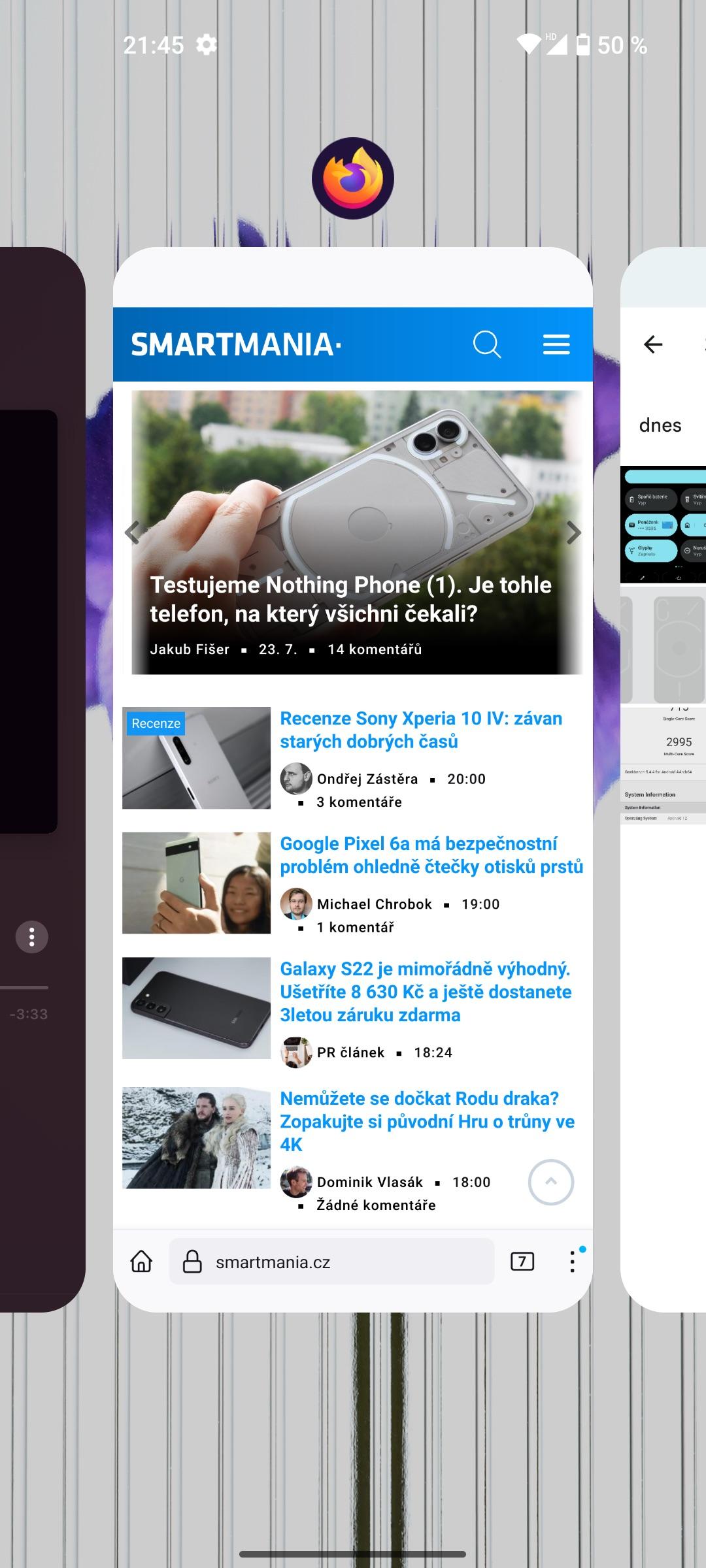Open Recenze Sony Xperia 10 IV article
The height and width of the screenshot is (1568, 706).
[421, 730]
